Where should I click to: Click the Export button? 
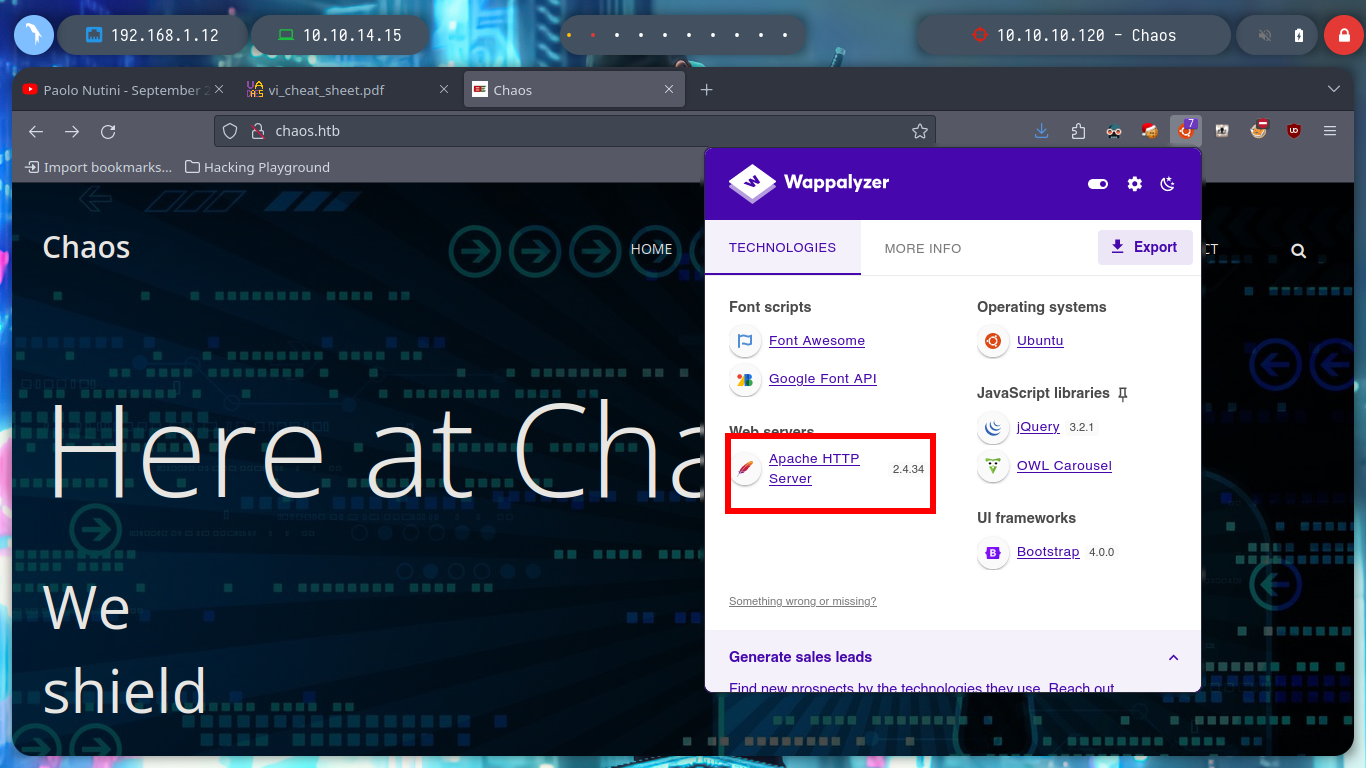click(x=1145, y=247)
